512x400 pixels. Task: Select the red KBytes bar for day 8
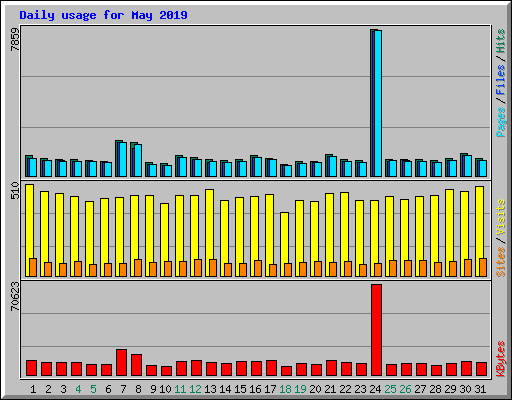point(136,365)
